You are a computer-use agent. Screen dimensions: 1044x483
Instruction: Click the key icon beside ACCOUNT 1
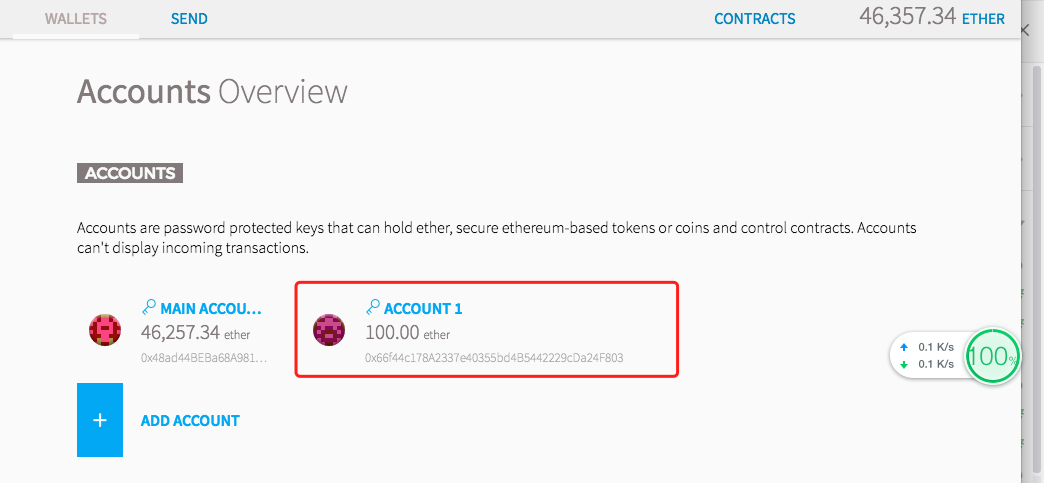pyautogui.click(x=373, y=308)
